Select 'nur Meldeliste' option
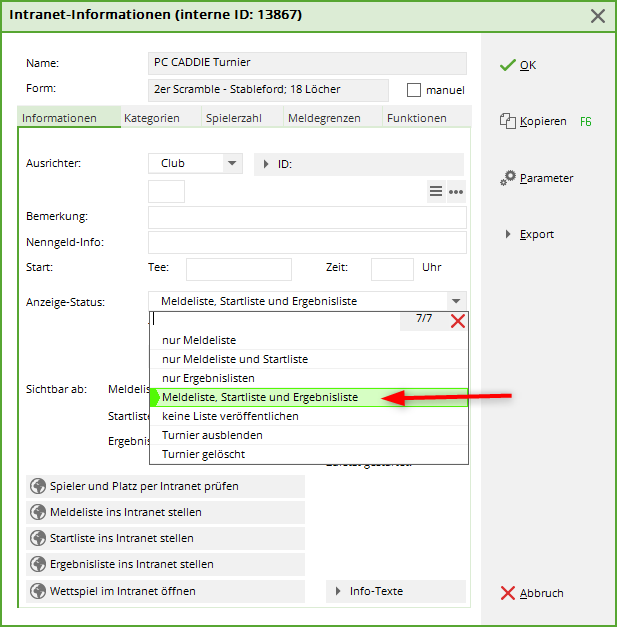Viewport: 617px width, 627px height. pos(309,340)
